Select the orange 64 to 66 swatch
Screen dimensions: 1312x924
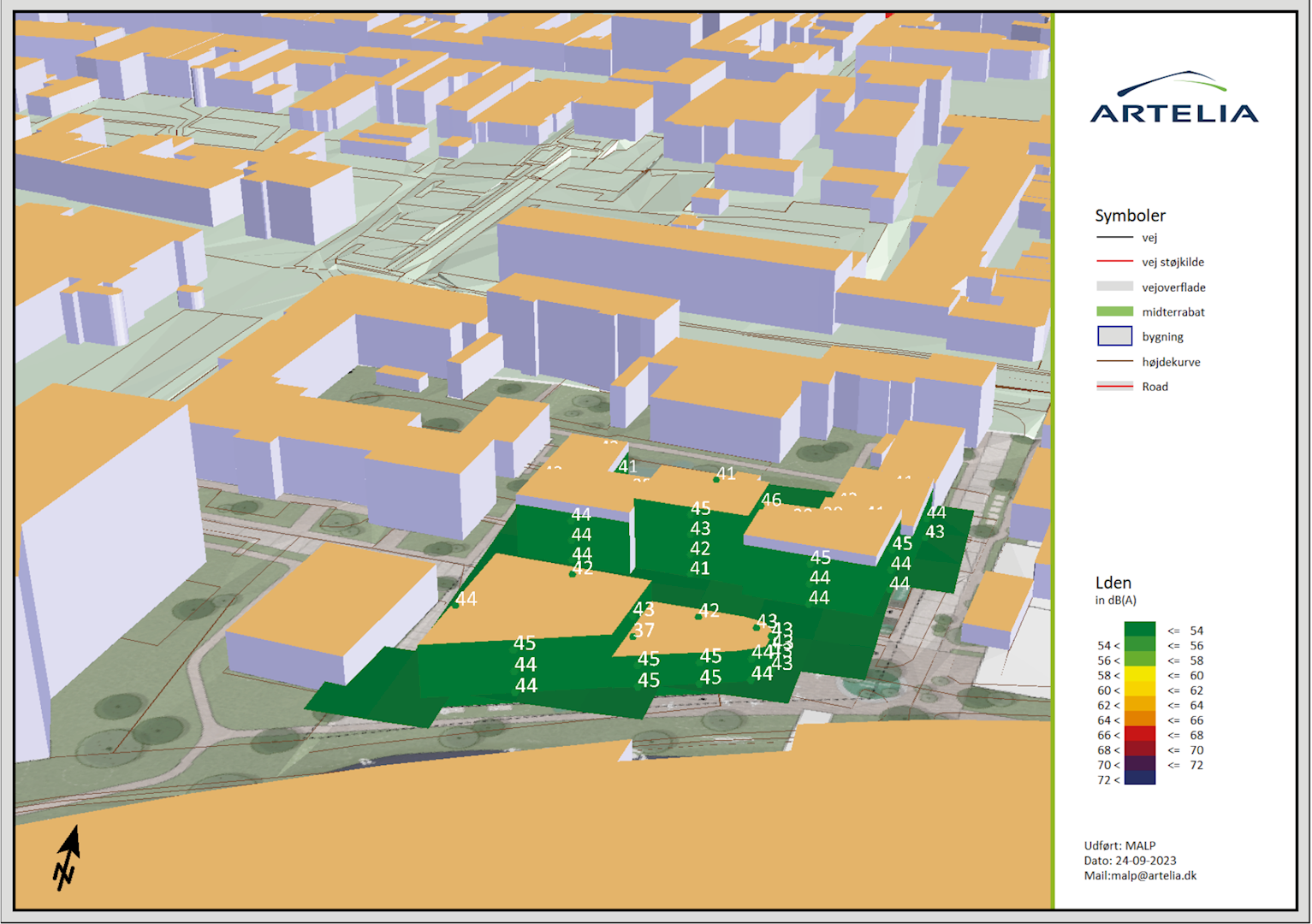tap(1139, 720)
